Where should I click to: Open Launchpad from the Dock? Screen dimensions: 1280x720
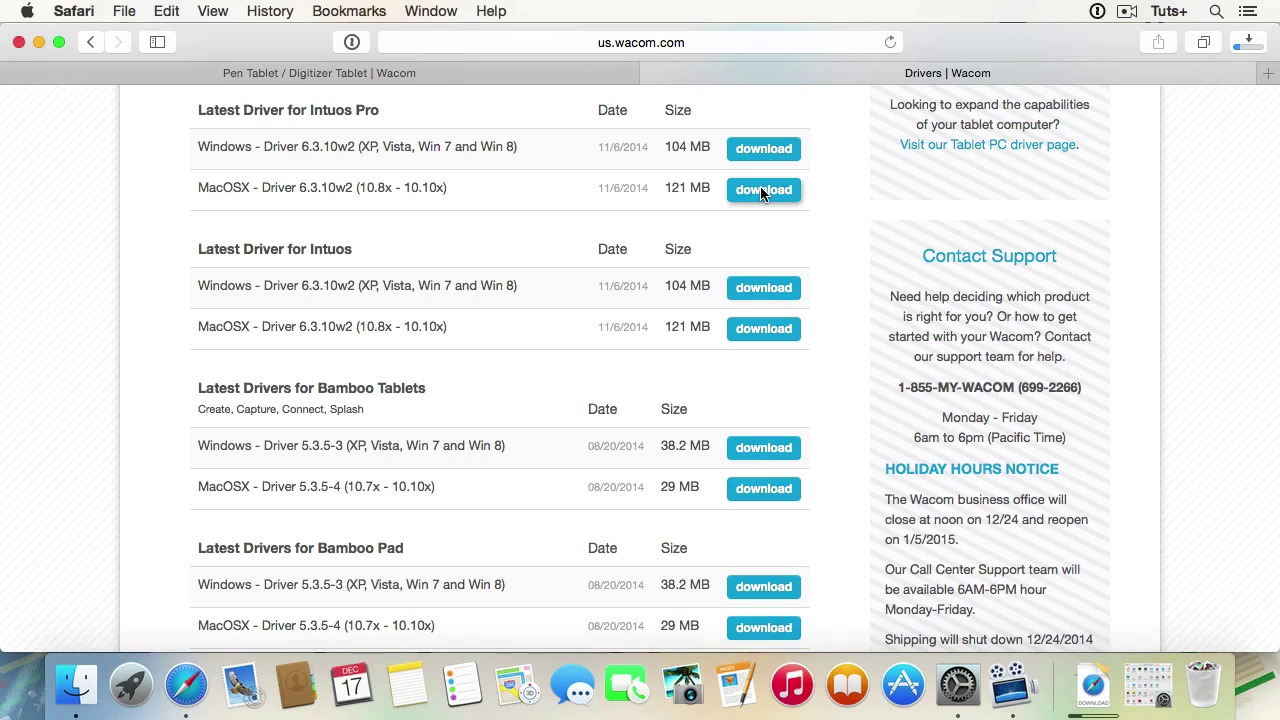click(131, 685)
